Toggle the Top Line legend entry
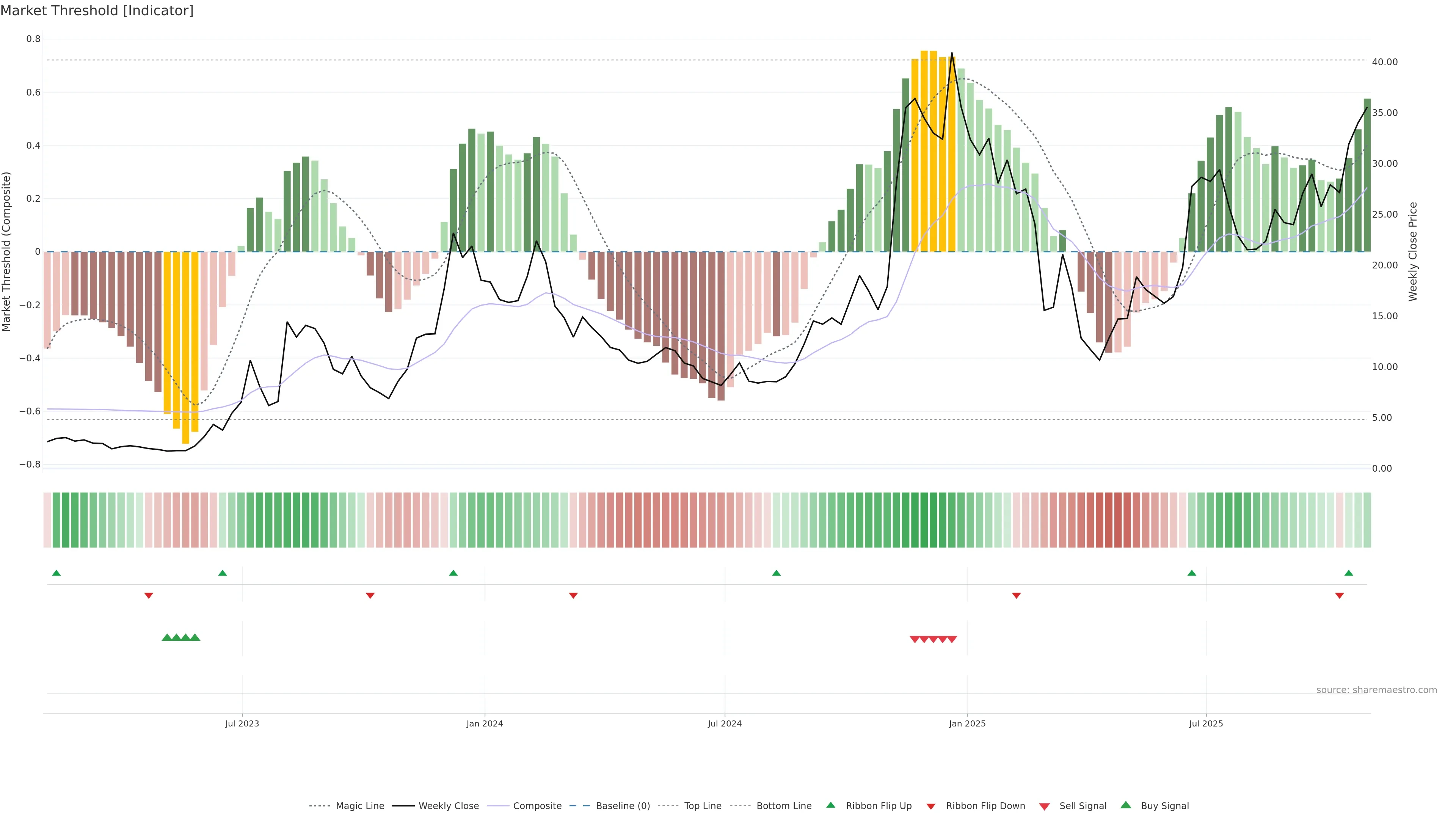This screenshot has width=1456, height=819. coord(703,806)
